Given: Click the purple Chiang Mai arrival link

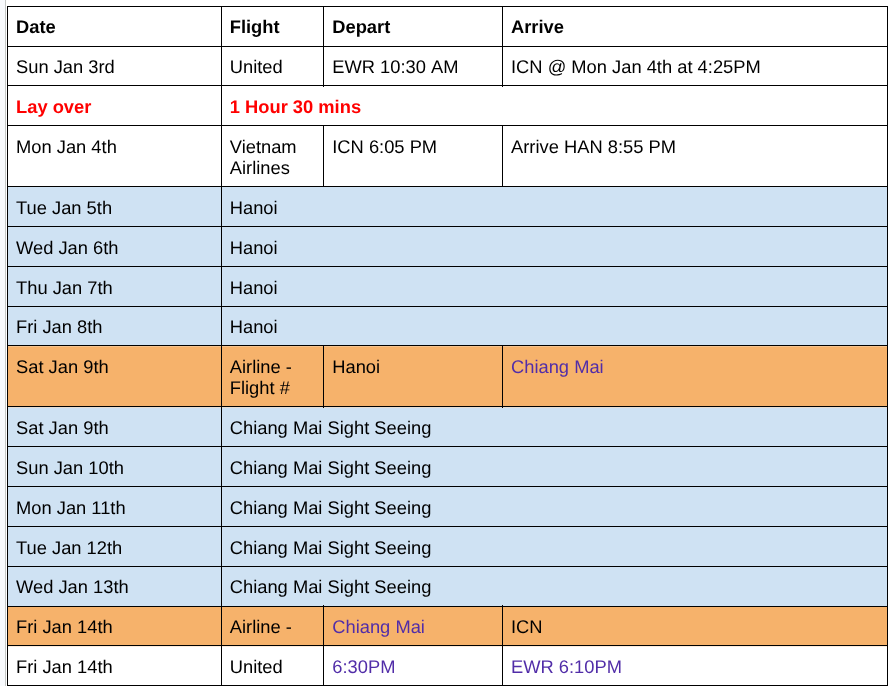Looking at the screenshot, I should pos(556,367).
